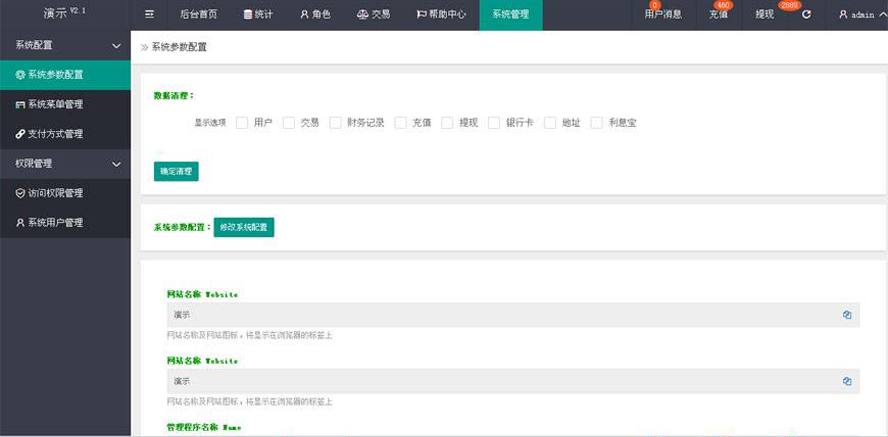888x437 pixels.
Task: Click the 修改系统配置 button
Action: [244, 227]
